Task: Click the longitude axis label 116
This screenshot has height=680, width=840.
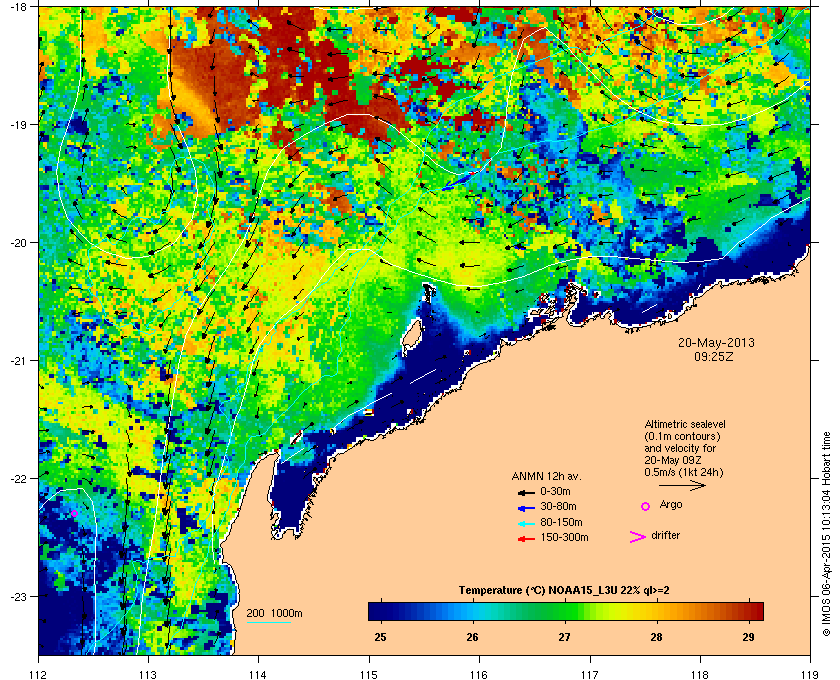Action: 479,675
